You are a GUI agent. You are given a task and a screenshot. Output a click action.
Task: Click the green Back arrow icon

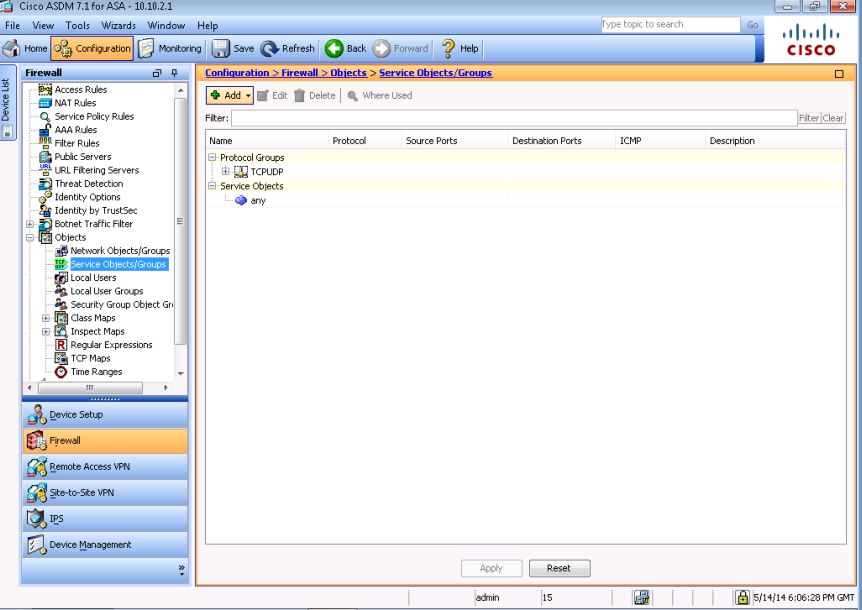(x=331, y=48)
